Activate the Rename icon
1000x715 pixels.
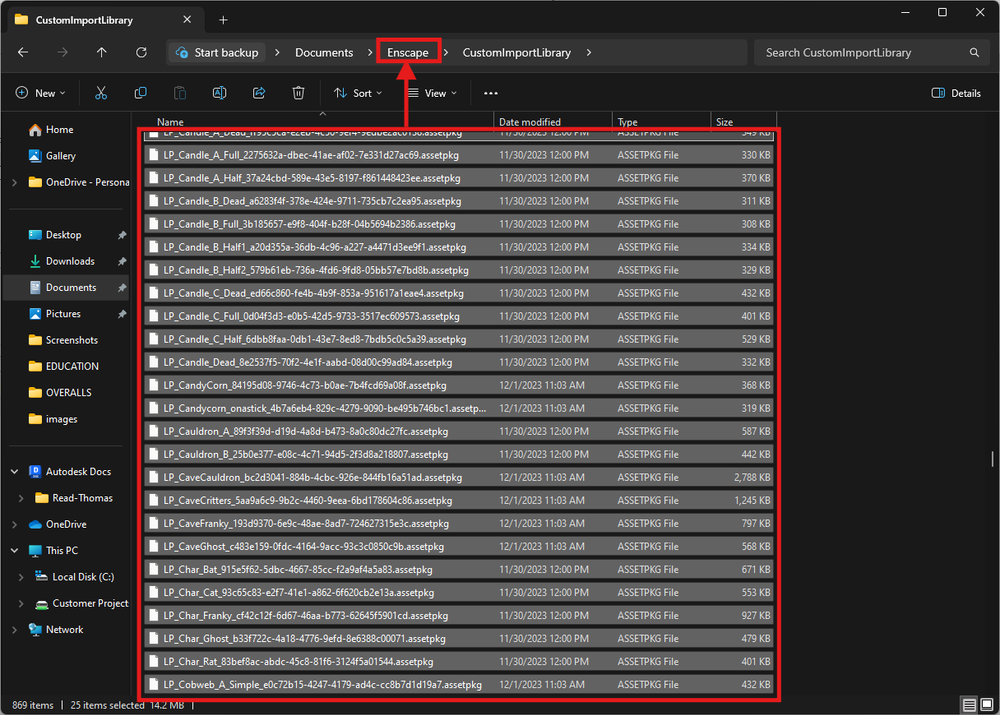219,92
